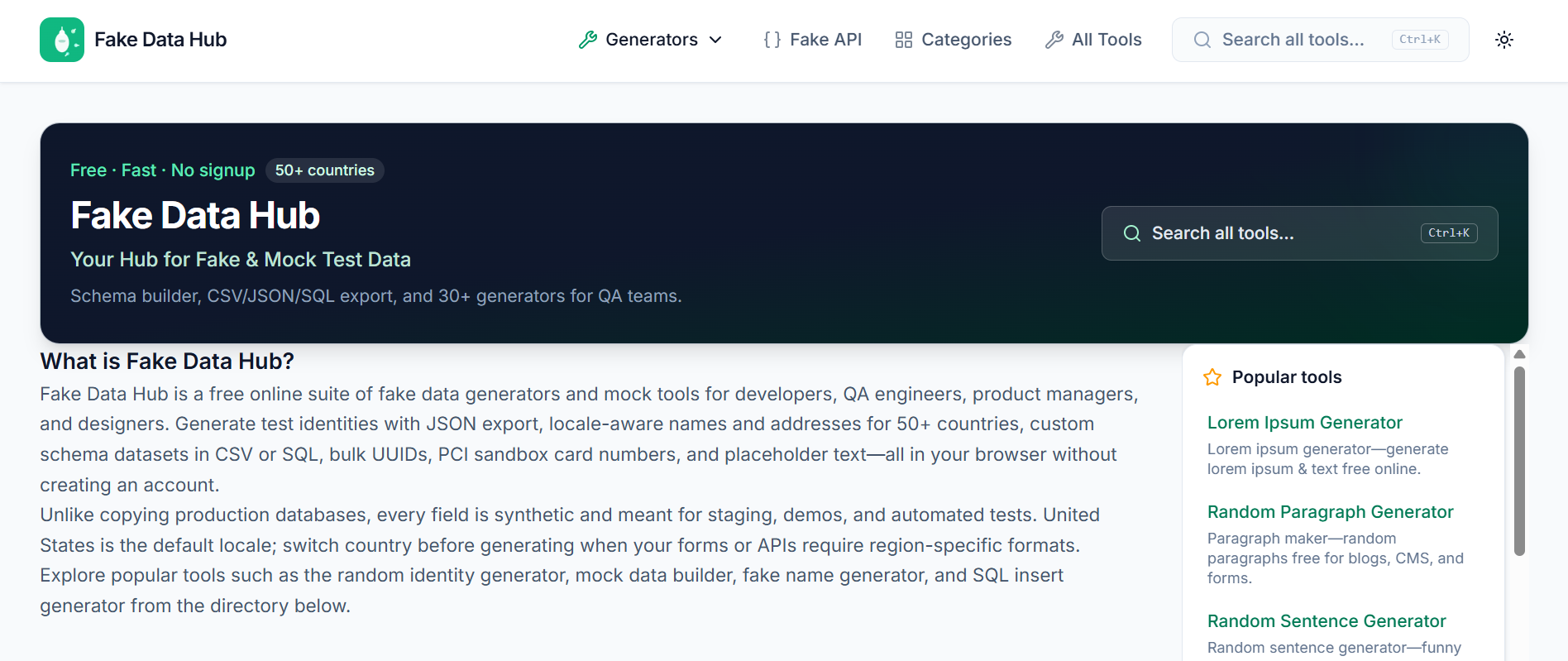The height and width of the screenshot is (661, 1568).
Task: Click "Your Hub for Fake & Mock Test Data"
Action: click(241, 260)
